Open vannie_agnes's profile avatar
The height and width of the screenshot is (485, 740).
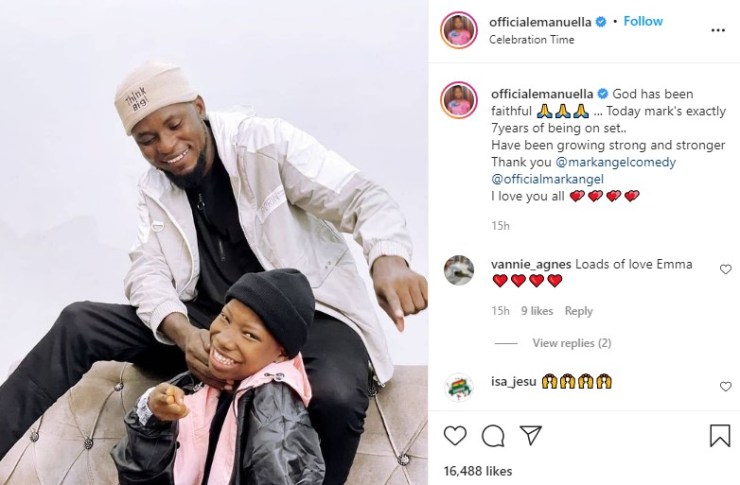click(459, 270)
